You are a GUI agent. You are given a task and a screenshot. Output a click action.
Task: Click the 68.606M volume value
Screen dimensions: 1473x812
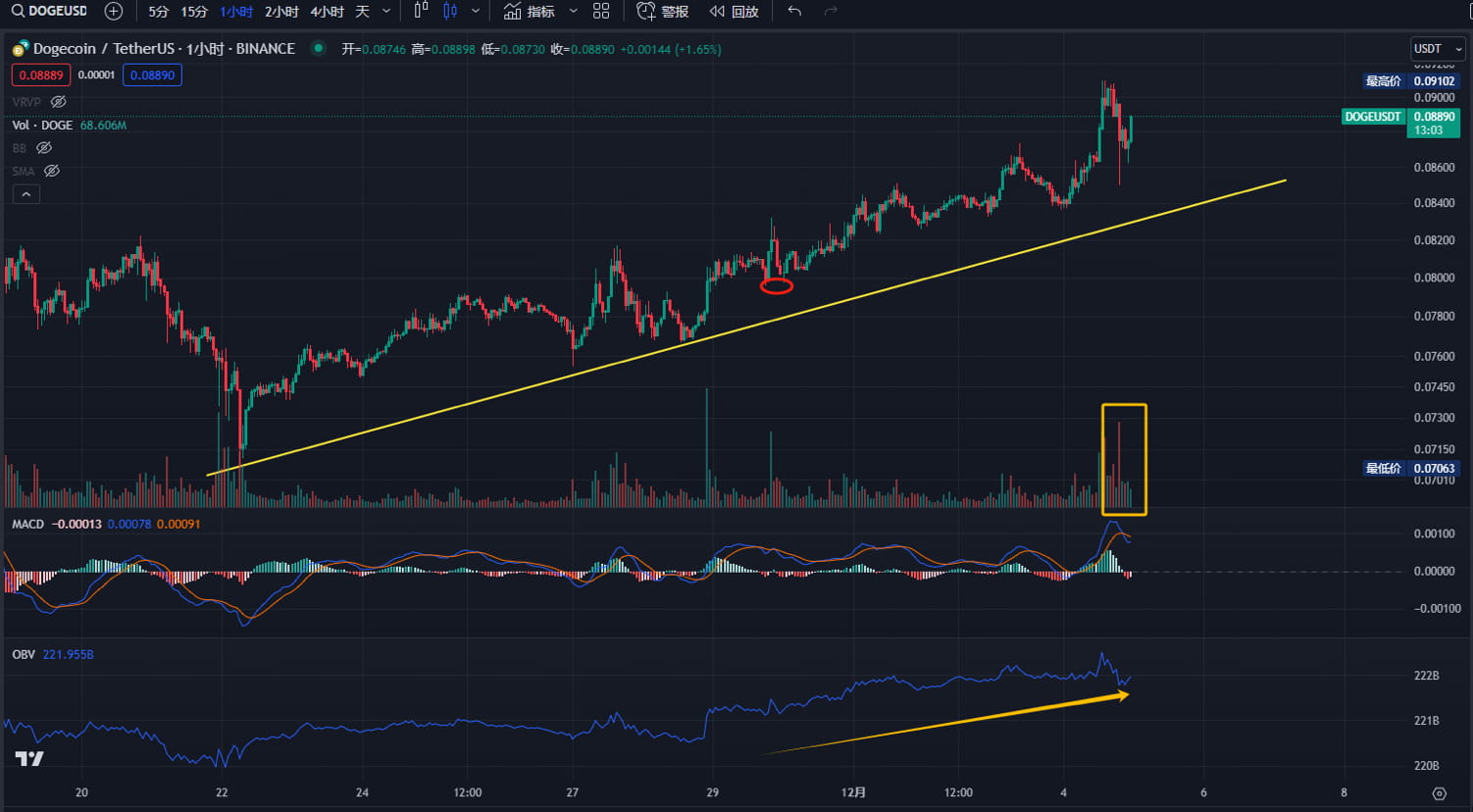coord(103,126)
